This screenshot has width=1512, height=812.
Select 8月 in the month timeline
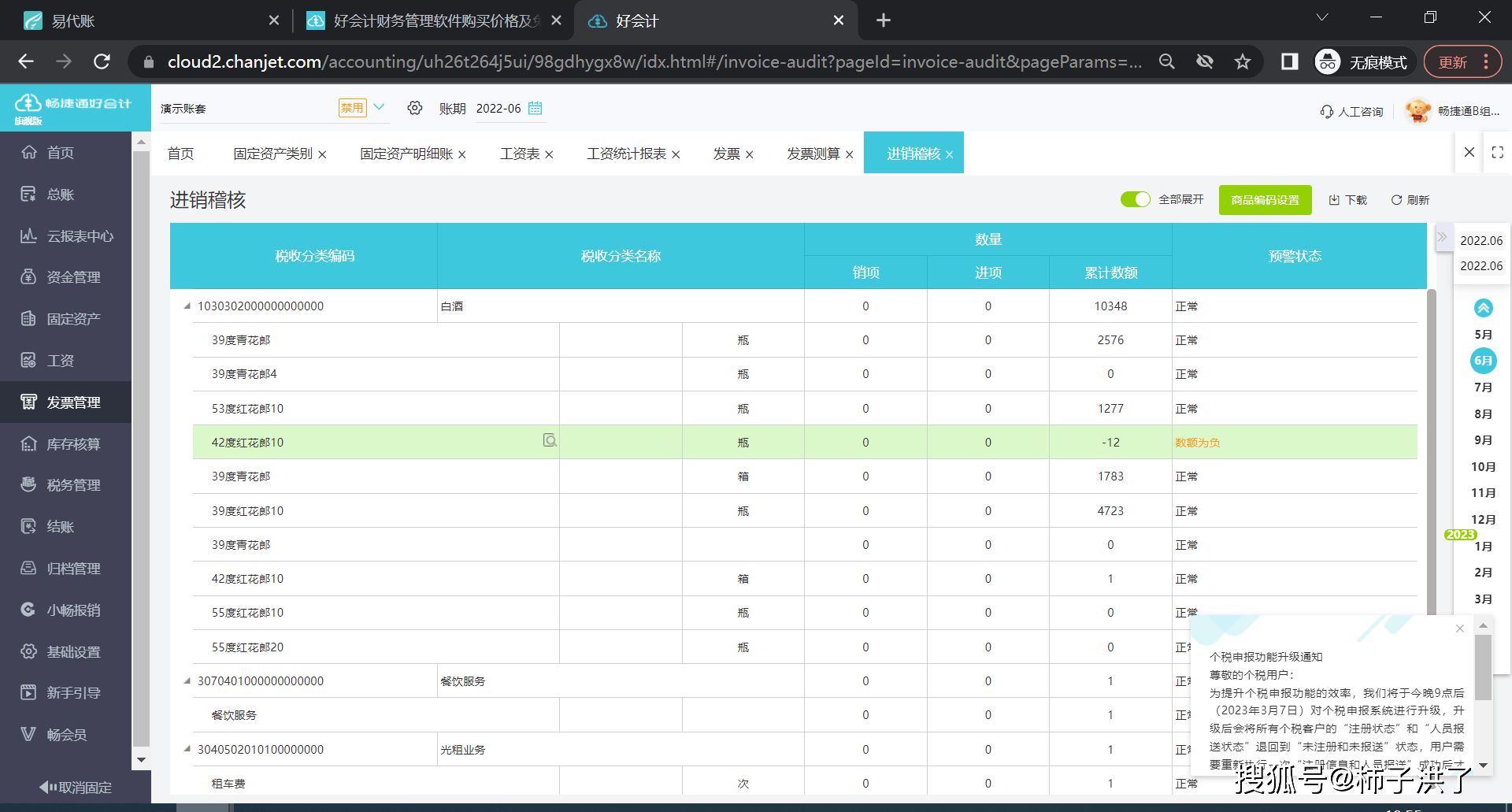click(1483, 413)
